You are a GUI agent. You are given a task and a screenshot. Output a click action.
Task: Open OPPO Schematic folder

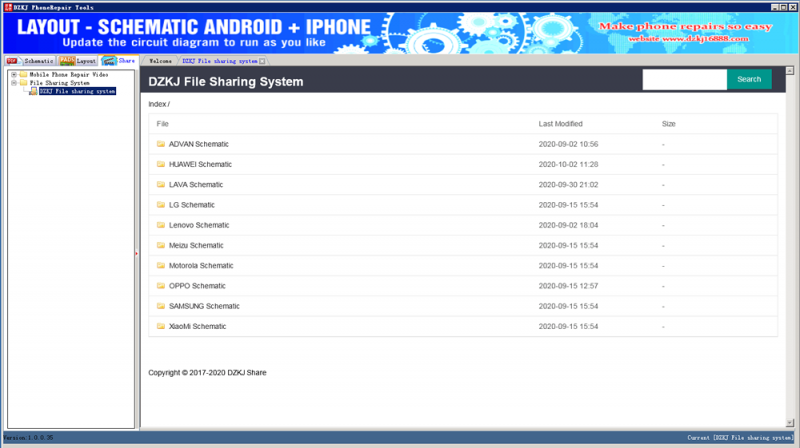pyautogui.click(x=197, y=286)
